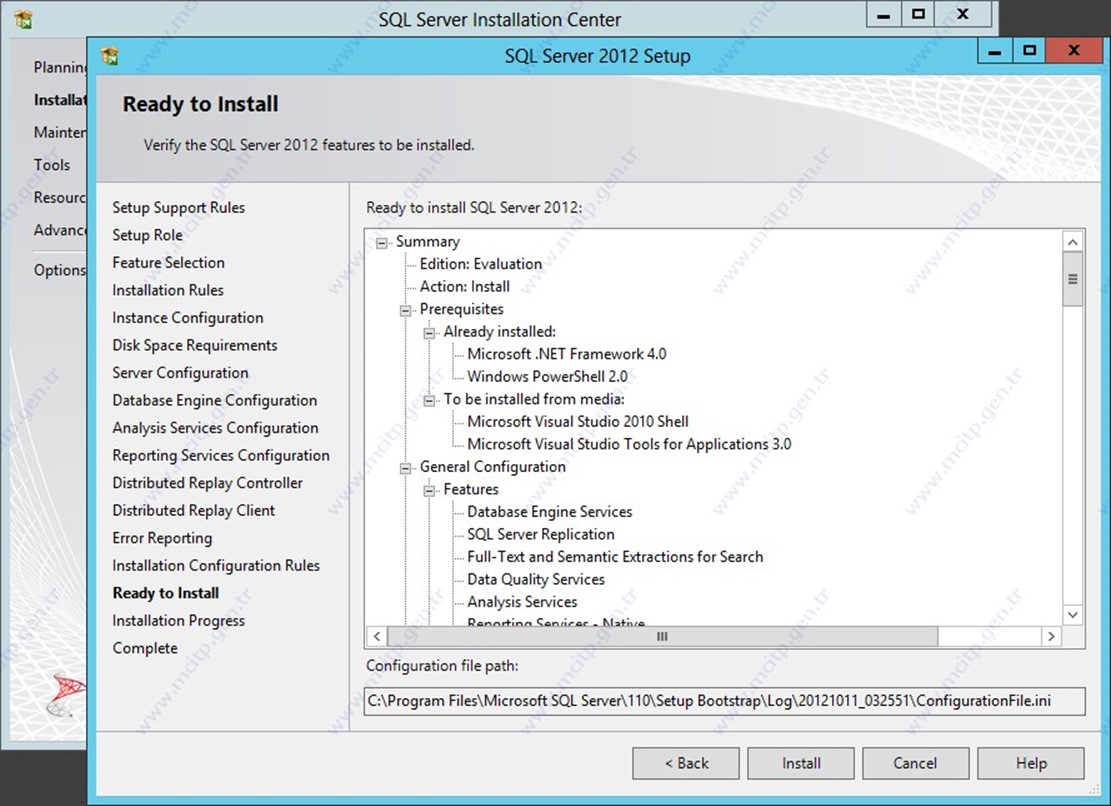Click the Distributed Replay Client step
Viewport: 1111px width, 806px height.
coord(193,511)
